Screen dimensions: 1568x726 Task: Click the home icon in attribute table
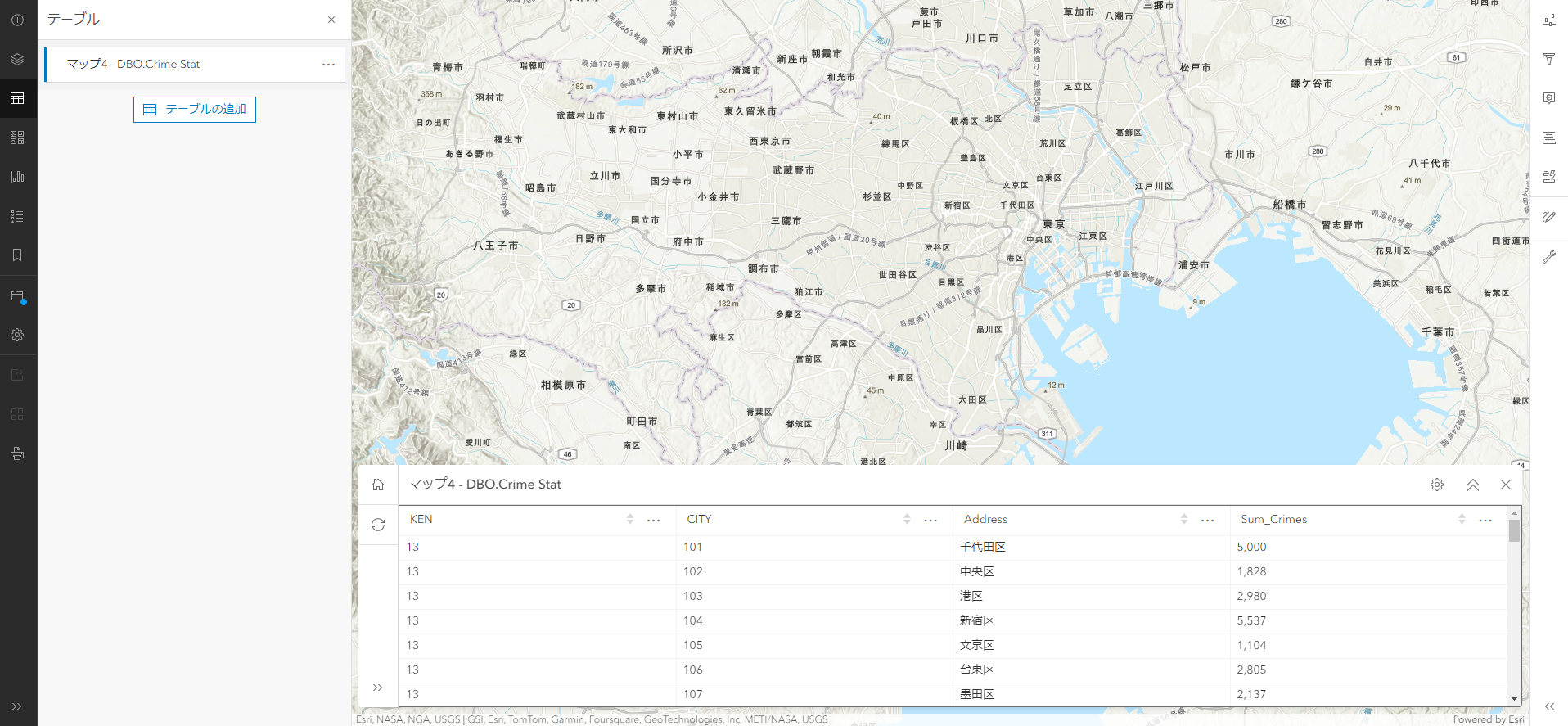pyautogui.click(x=378, y=485)
